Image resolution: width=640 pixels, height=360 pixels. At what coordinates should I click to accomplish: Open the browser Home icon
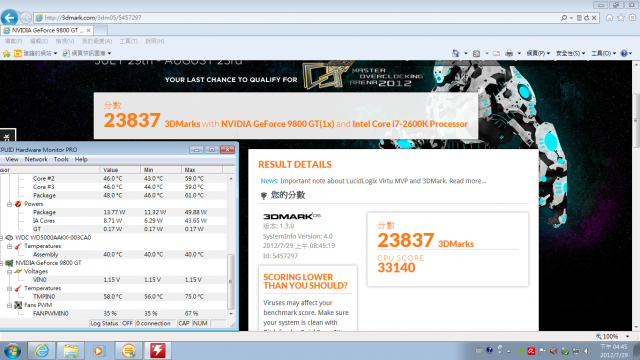pos(609,18)
